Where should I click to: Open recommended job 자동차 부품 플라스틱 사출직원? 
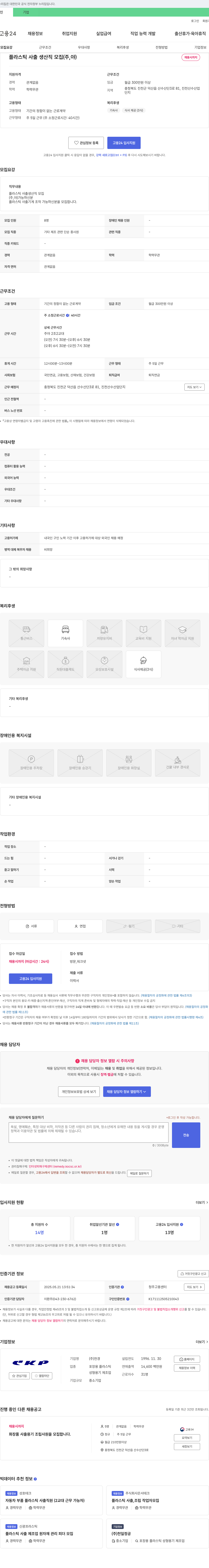[x=45, y=1500]
